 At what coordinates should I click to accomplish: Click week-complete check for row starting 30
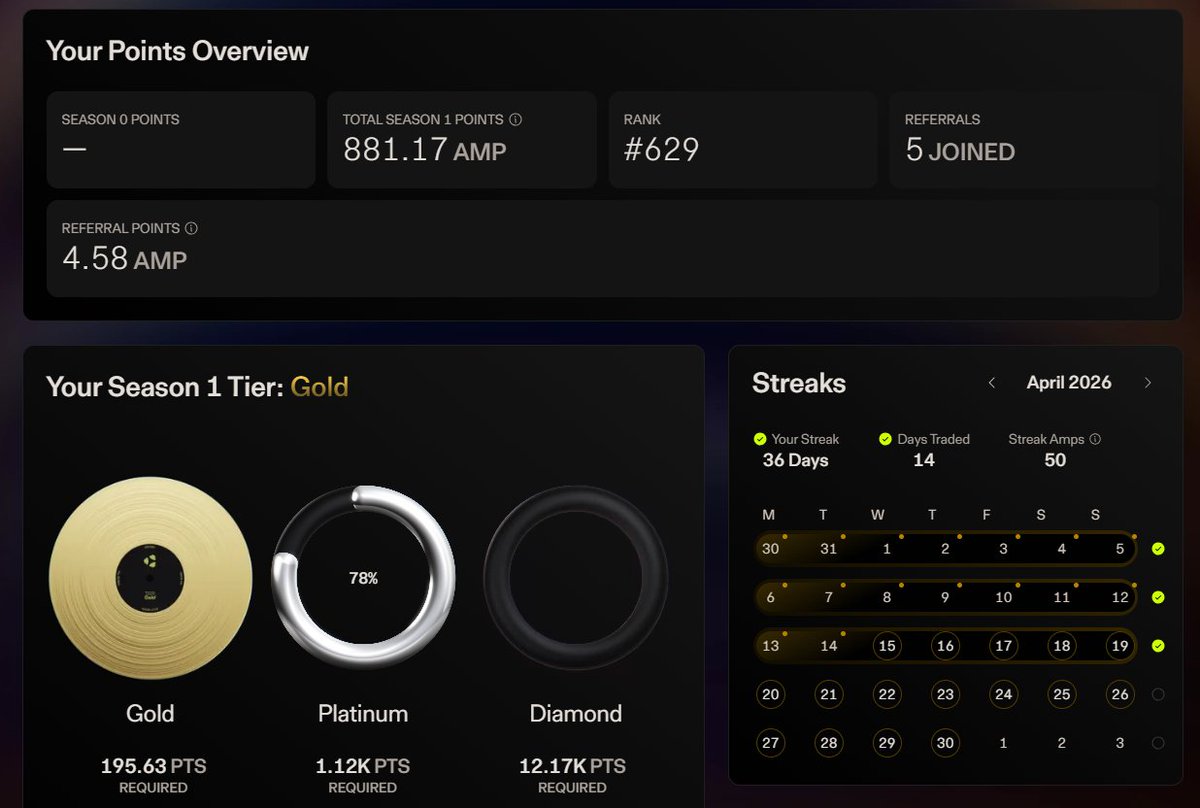click(1158, 549)
